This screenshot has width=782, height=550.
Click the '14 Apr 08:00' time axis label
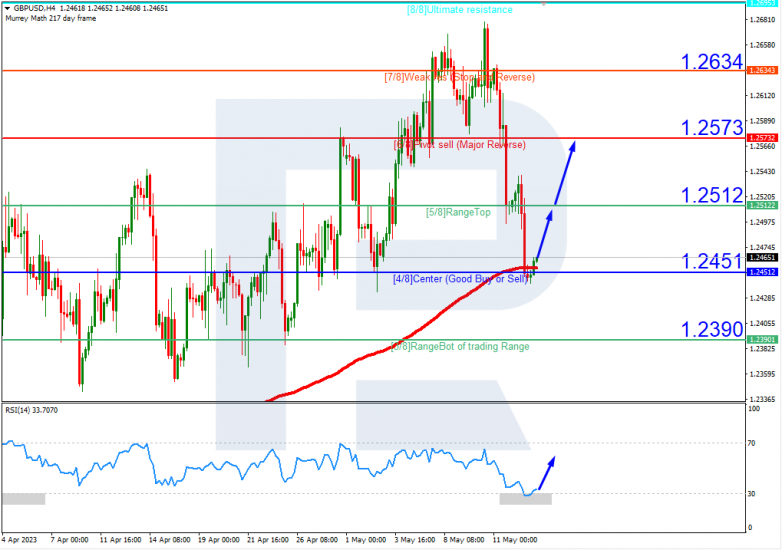click(170, 540)
